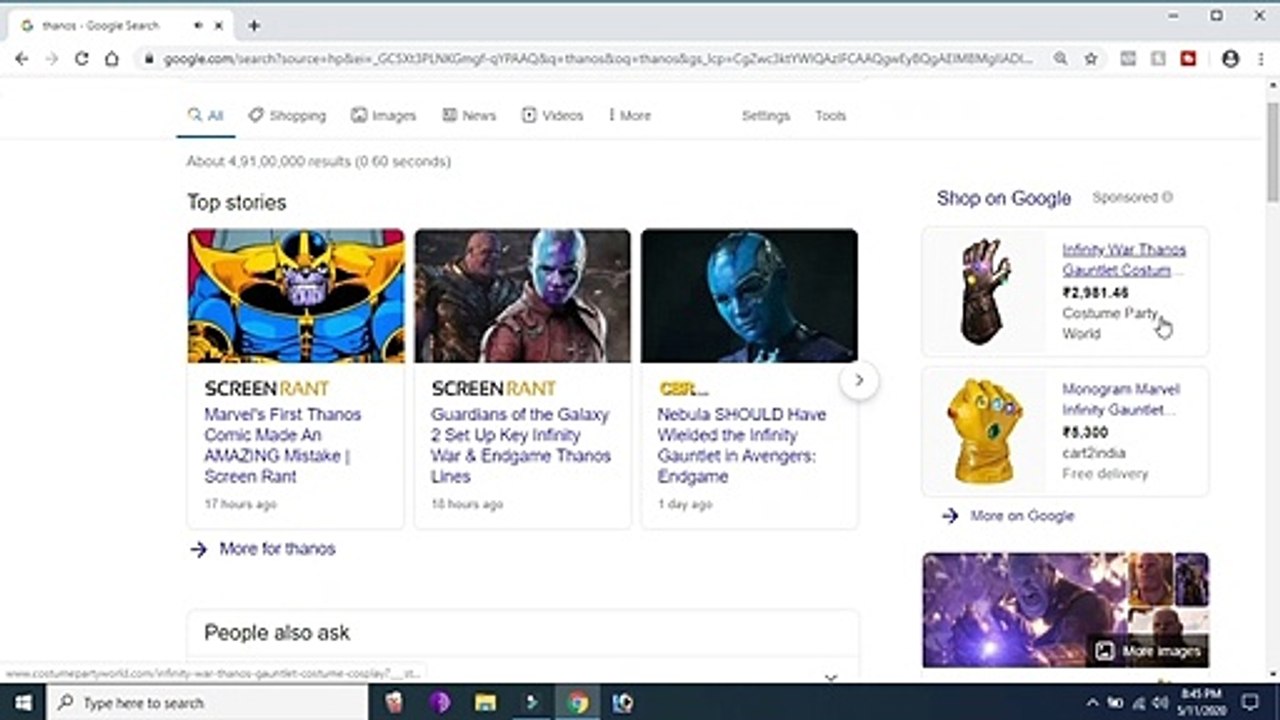Click the CBR source logo
The width and height of the screenshot is (1280, 720).
click(683, 388)
